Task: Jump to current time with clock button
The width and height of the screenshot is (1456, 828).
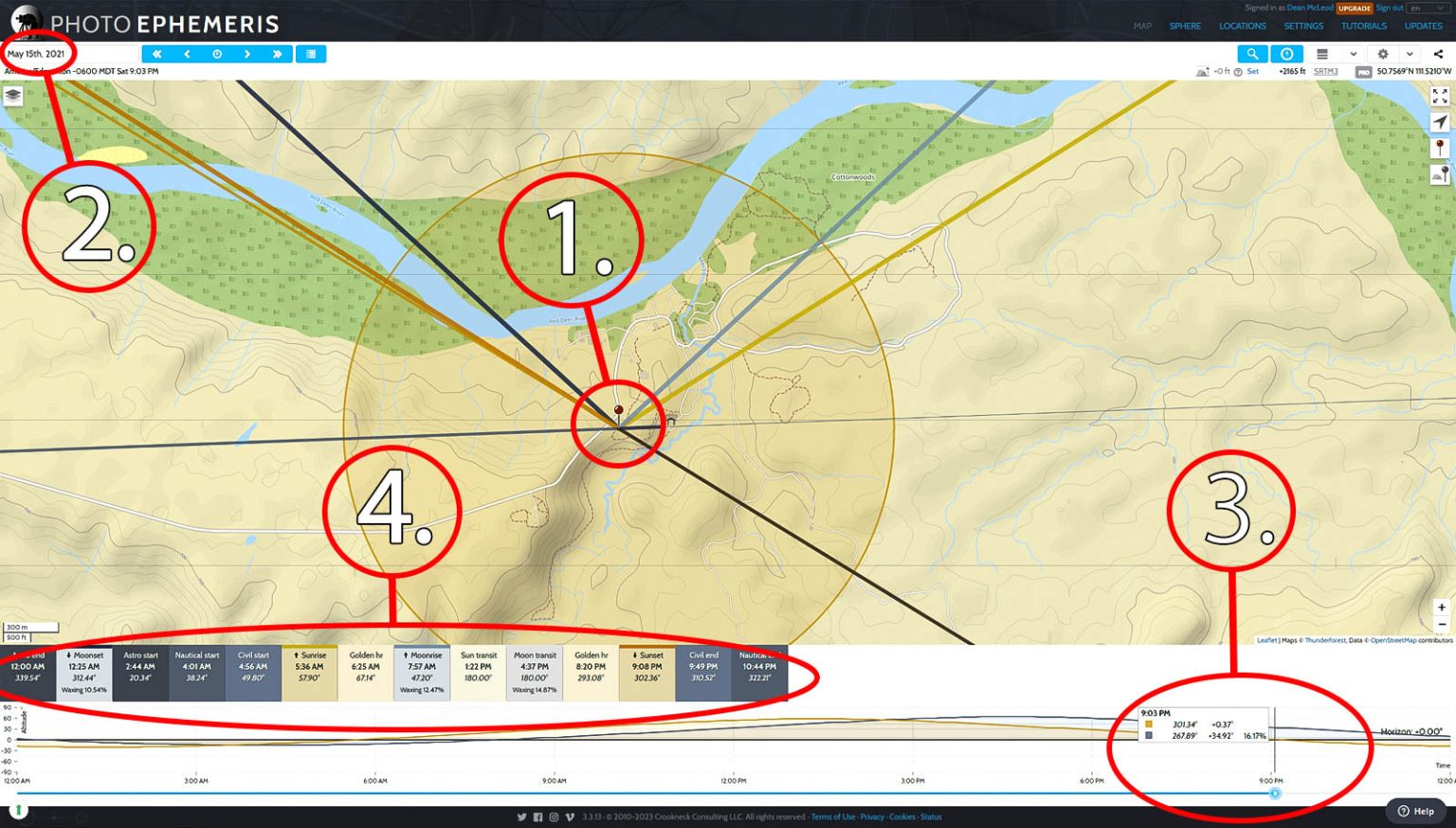Action: coord(217,54)
